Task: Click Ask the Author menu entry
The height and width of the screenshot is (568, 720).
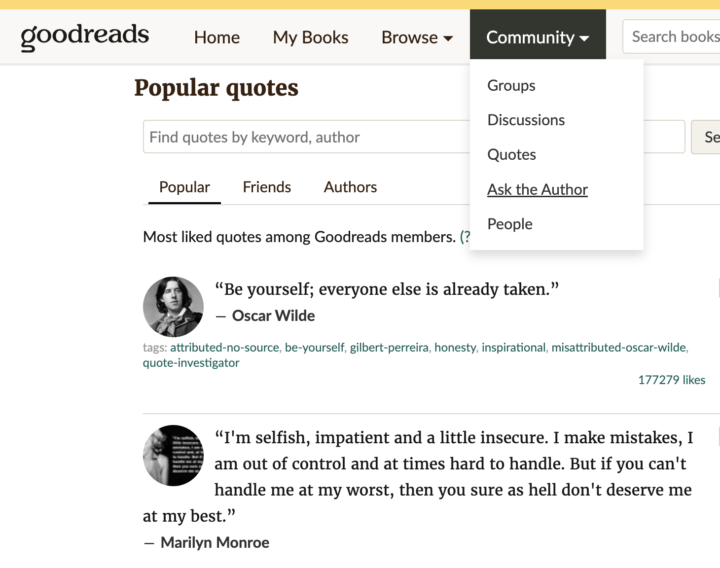Action: (x=537, y=190)
